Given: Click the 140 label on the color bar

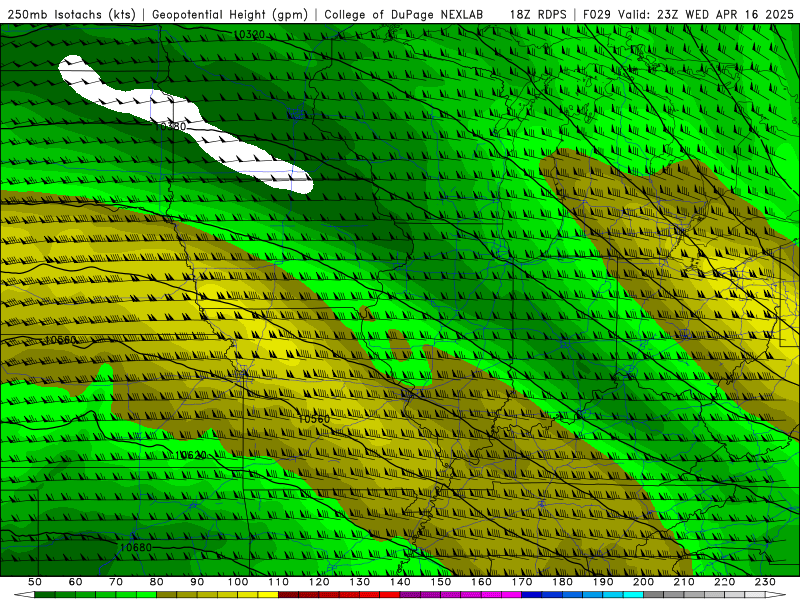Looking at the screenshot, I should click(x=400, y=582).
